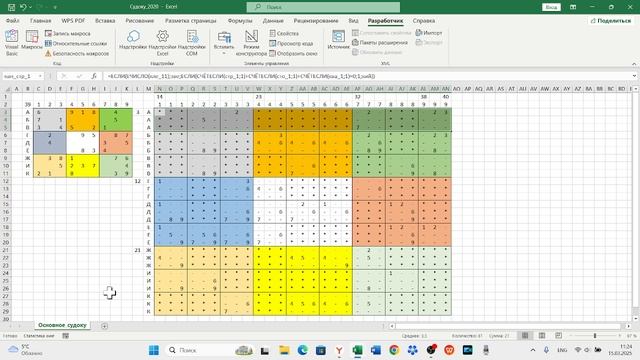Switch to the Вставка tab

[x=105, y=20]
